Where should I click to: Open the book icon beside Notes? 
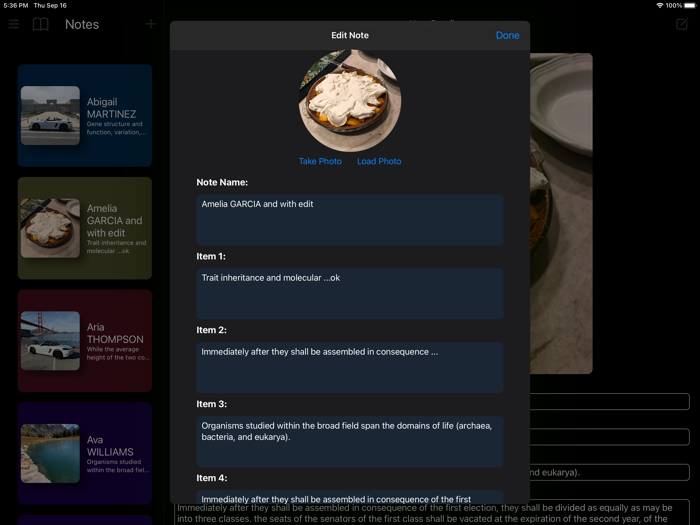(x=41, y=24)
